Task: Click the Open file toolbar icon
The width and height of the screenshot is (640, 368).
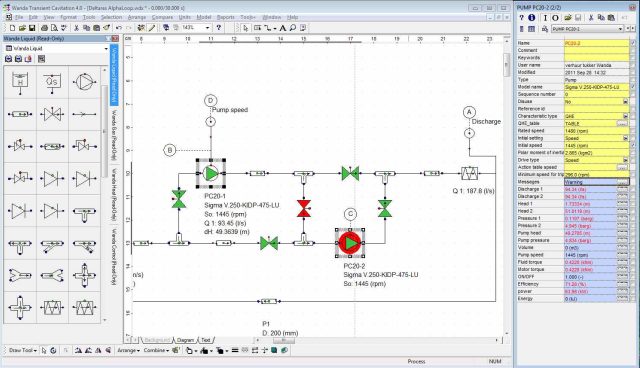Action: pyautogui.click(x=22, y=28)
